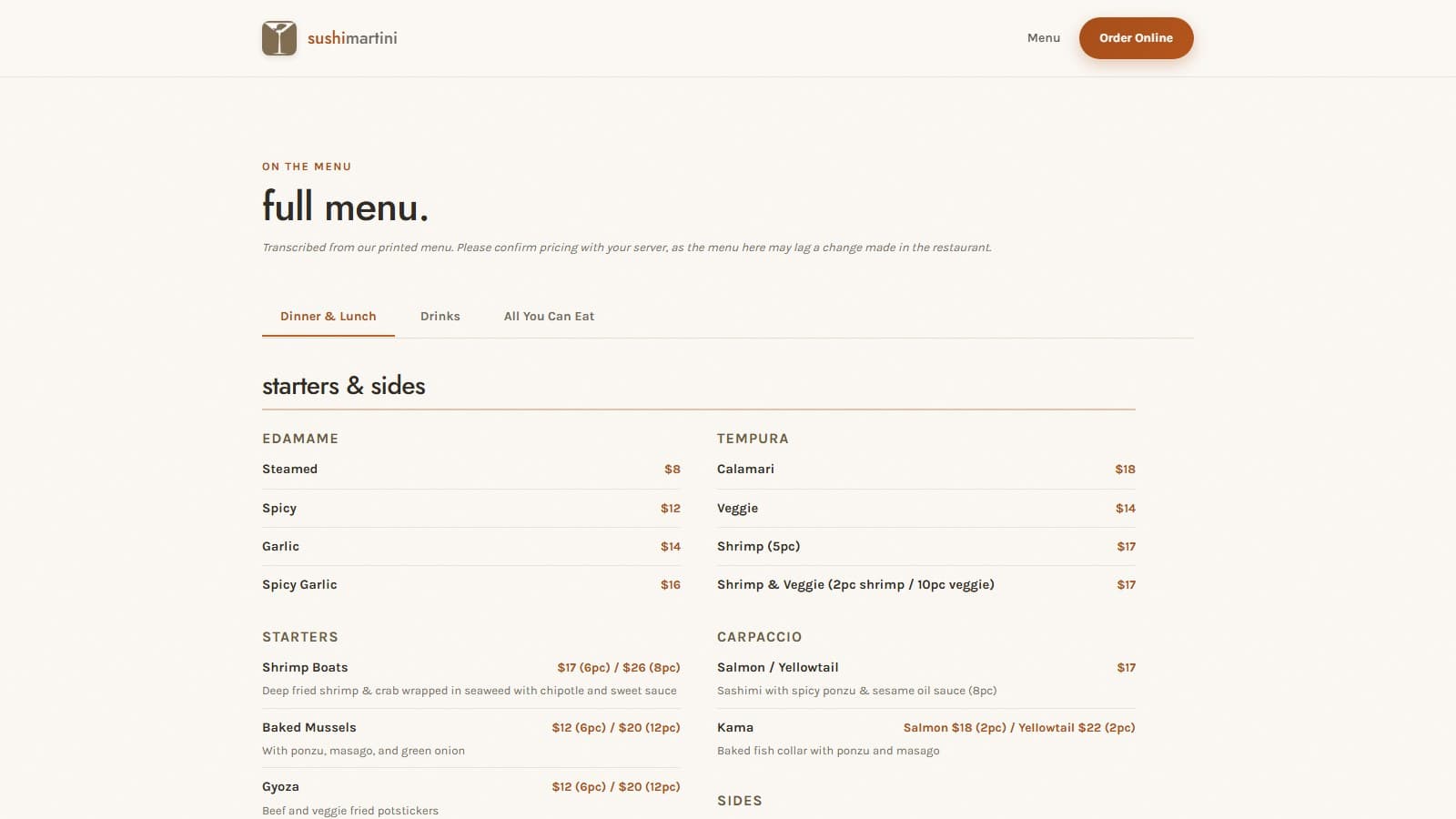Click the STARTERS category heading
This screenshot has width=1456, height=819.
coord(300,637)
